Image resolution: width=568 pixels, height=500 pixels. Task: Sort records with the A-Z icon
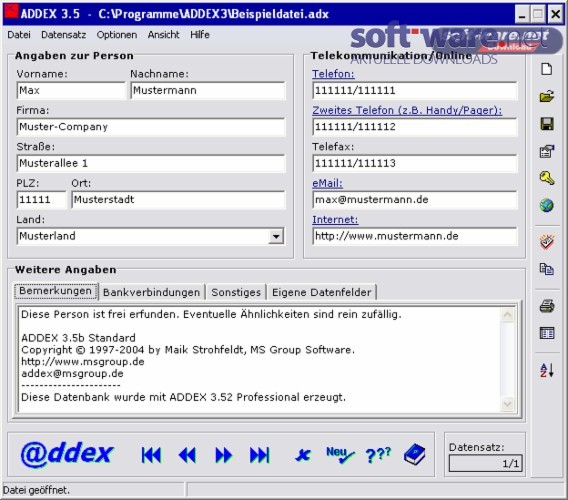[547, 370]
